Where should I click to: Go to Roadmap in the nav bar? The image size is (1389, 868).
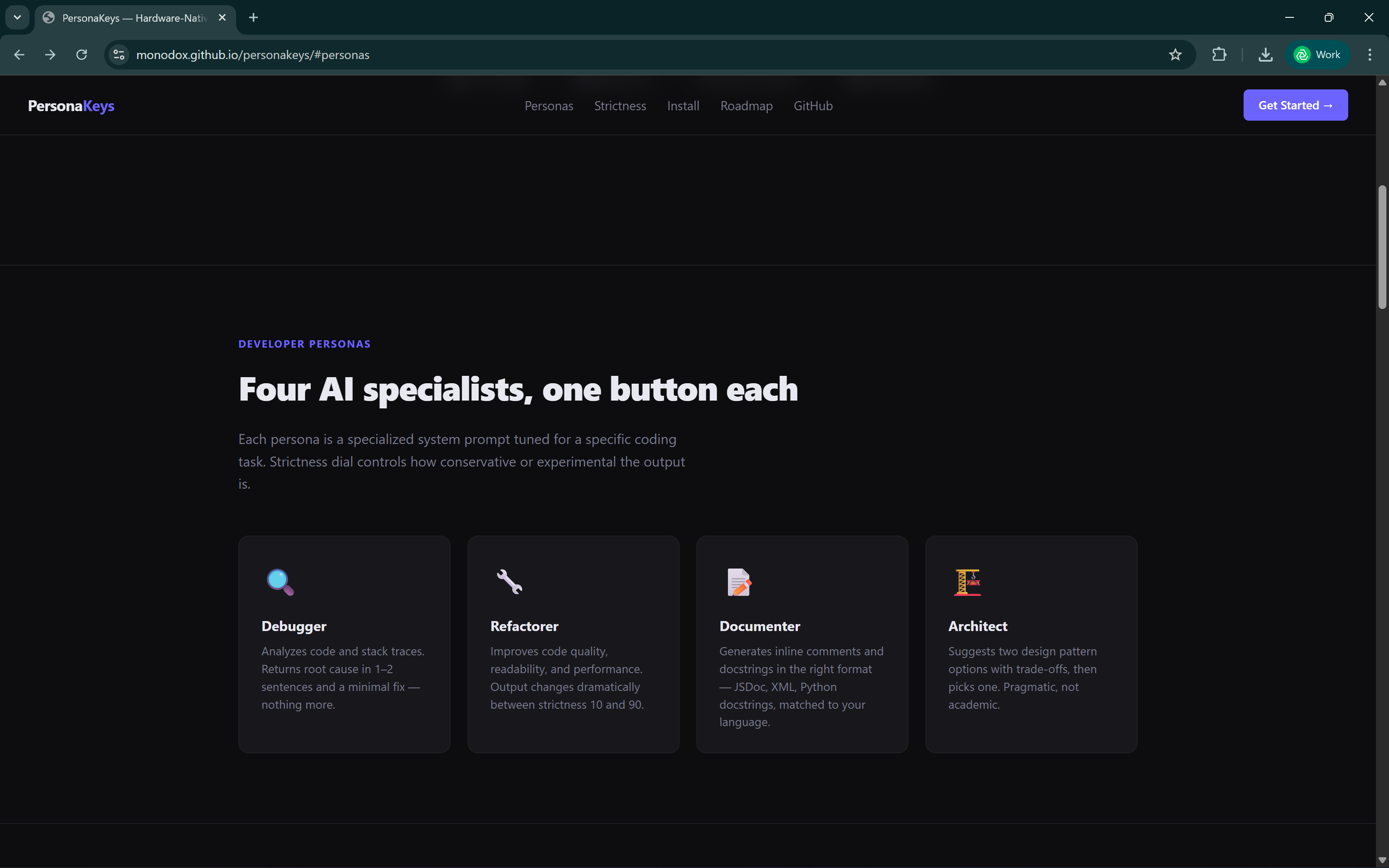(x=746, y=105)
